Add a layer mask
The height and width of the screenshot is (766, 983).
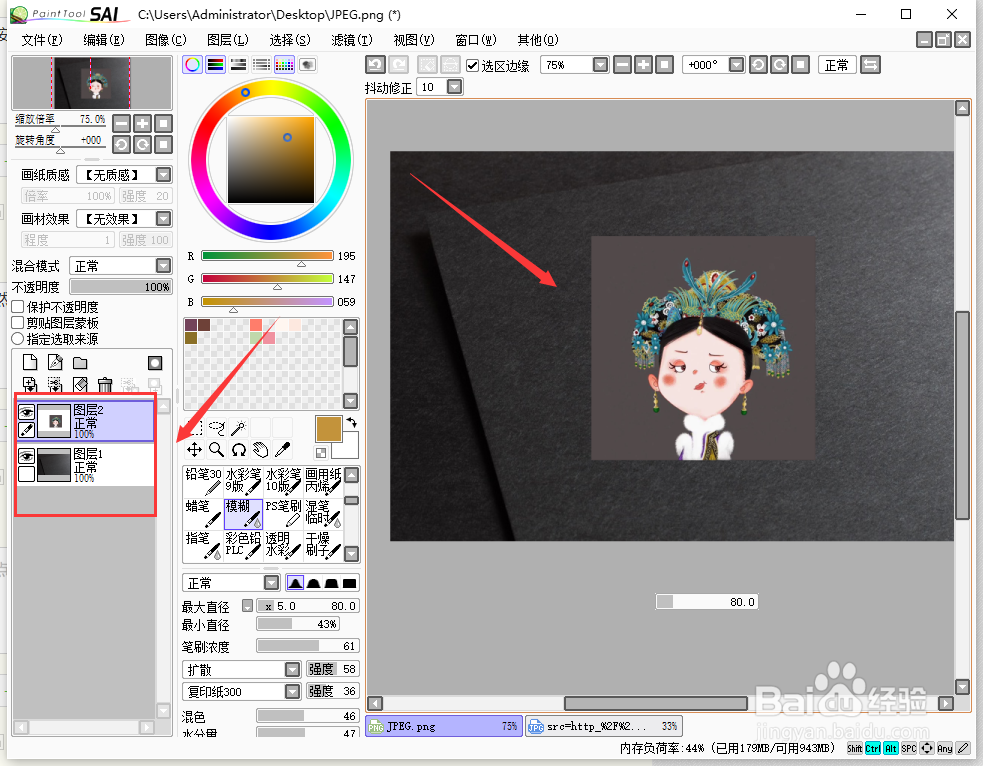155,363
